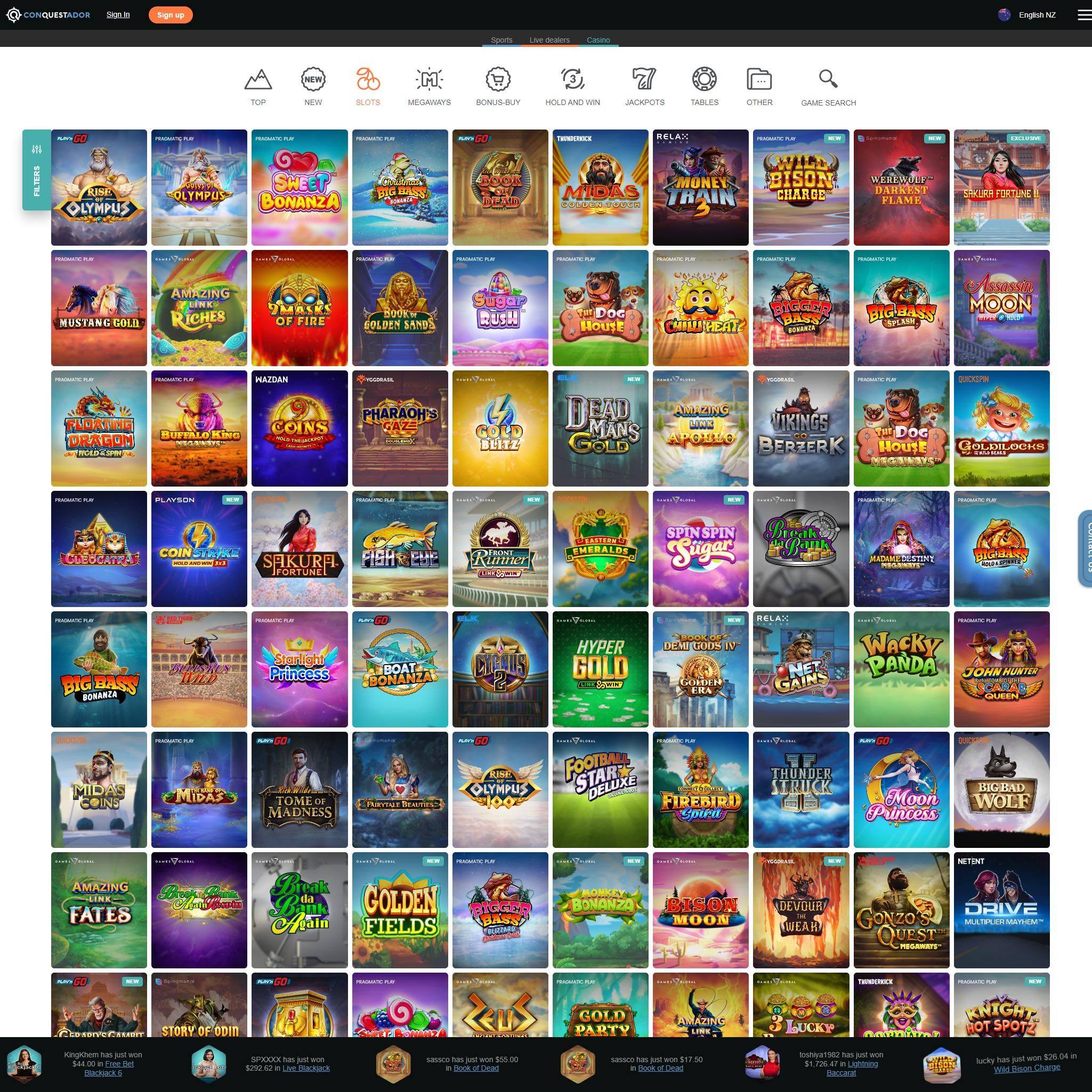Screen dimensions: 1092x1092
Task: Switch to the Live dealers tab
Action: click(x=549, y=40)
